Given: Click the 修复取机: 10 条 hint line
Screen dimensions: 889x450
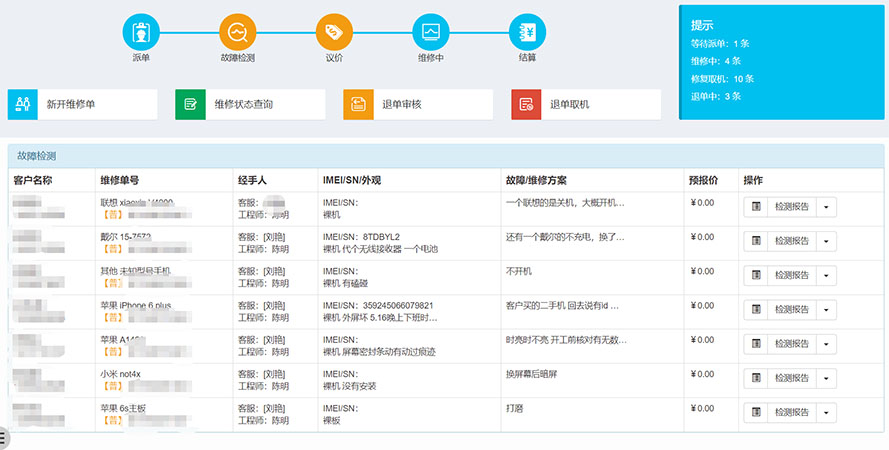Looking at the screenshot, I should [x=722, y=79].
